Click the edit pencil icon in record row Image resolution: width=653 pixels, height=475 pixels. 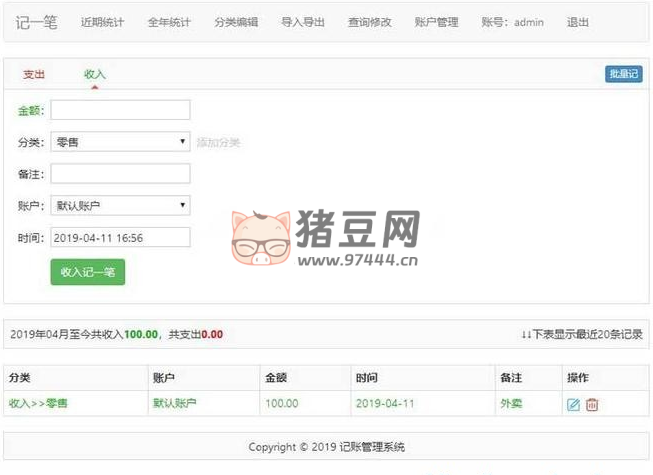pyautogui.click(x=573, y=404)
